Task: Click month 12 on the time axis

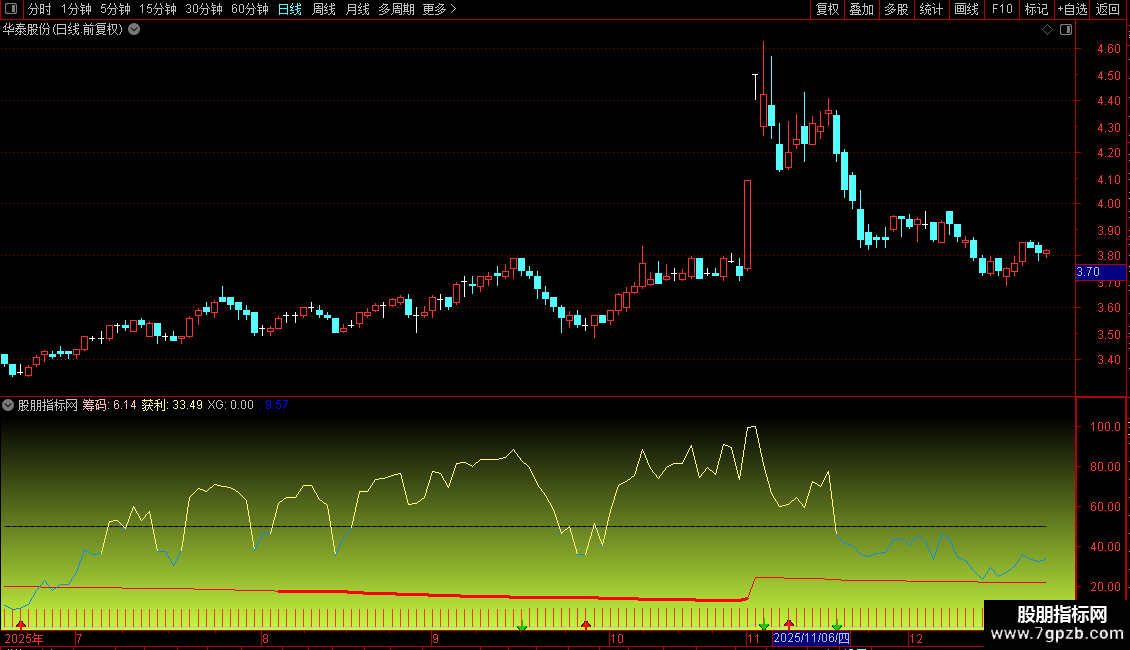Action: coord(915,638)
